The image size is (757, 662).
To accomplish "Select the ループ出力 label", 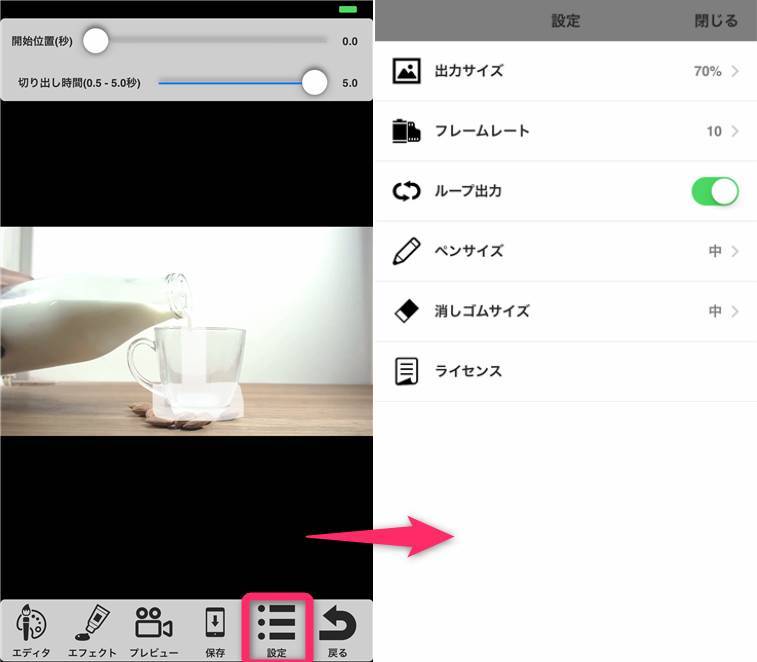I will (468, 191).
